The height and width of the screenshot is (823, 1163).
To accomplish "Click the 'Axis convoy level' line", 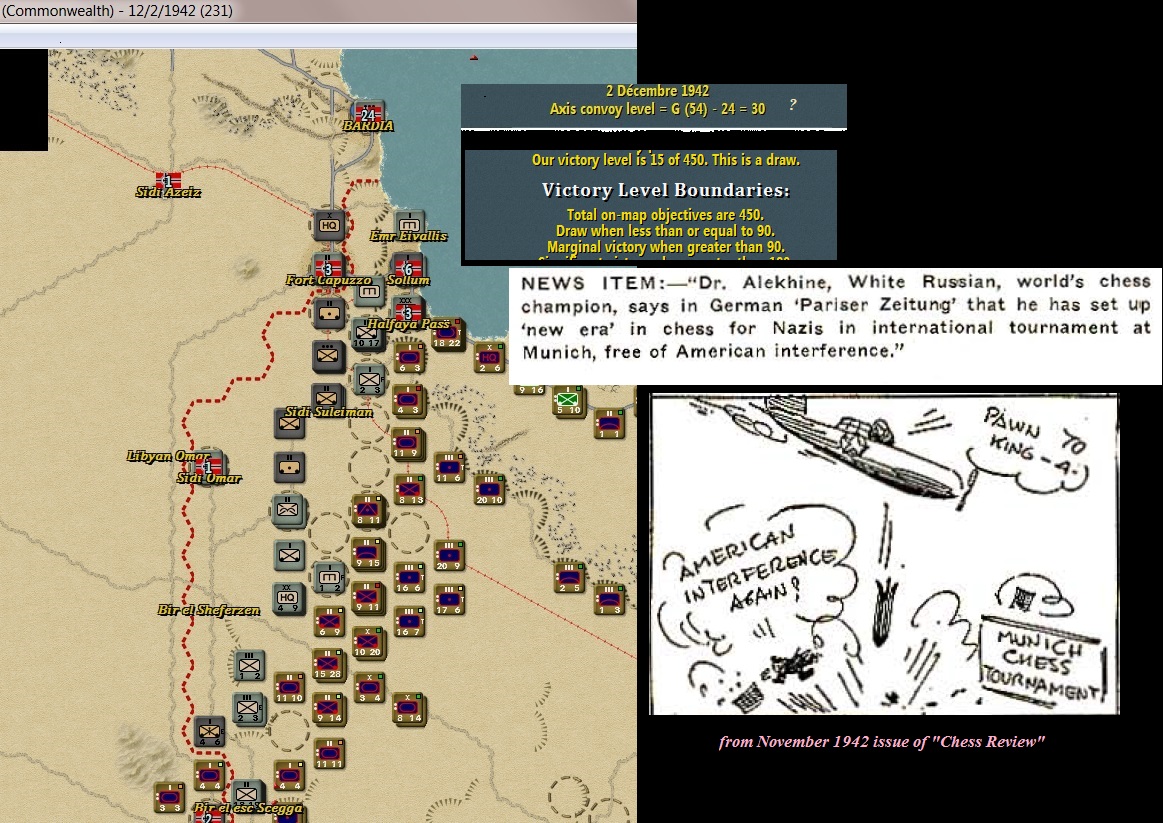I will pos(657,109).
